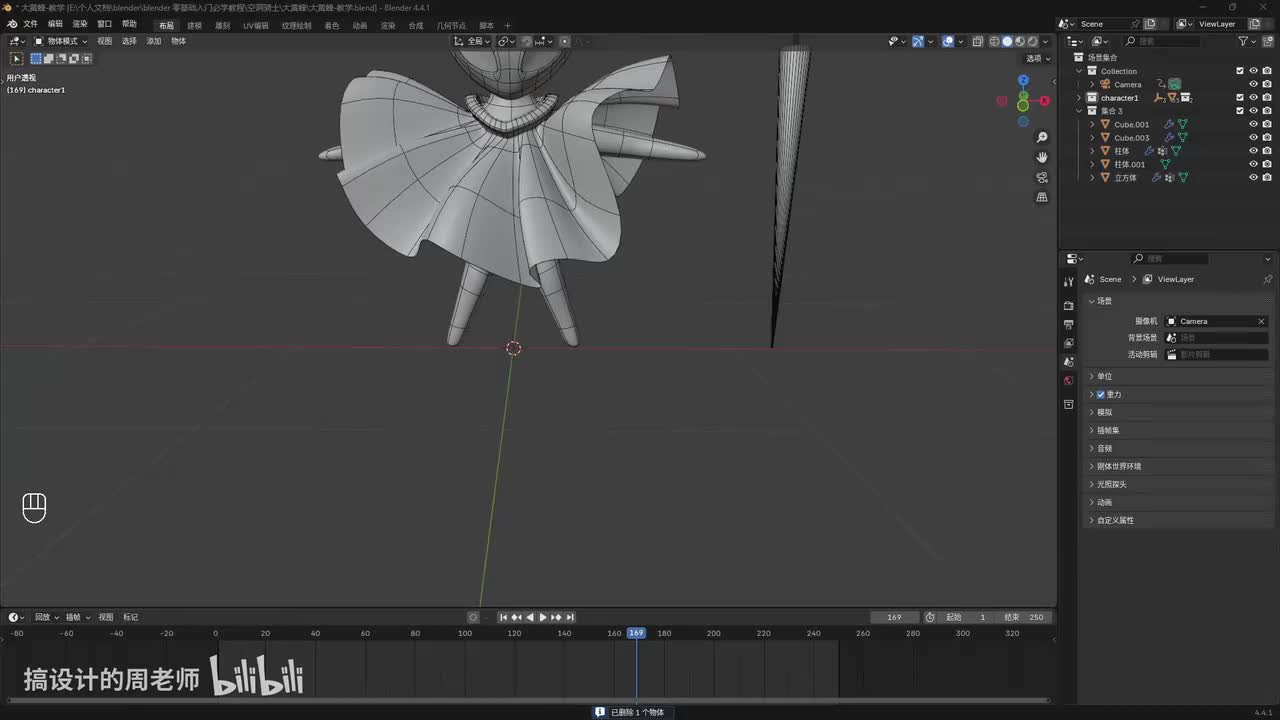This screenshot has height=720, width=1280.
Task: Open the 全局 transform orientation dropdown
Action: (472, 41)
